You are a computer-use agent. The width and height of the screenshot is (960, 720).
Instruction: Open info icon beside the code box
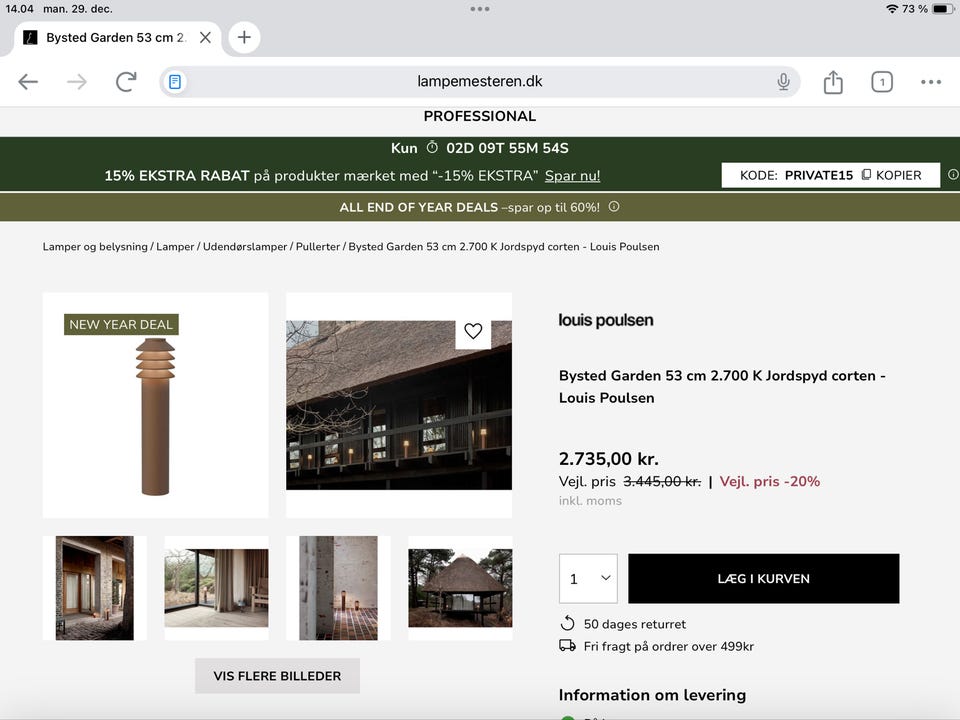[953, 174]
